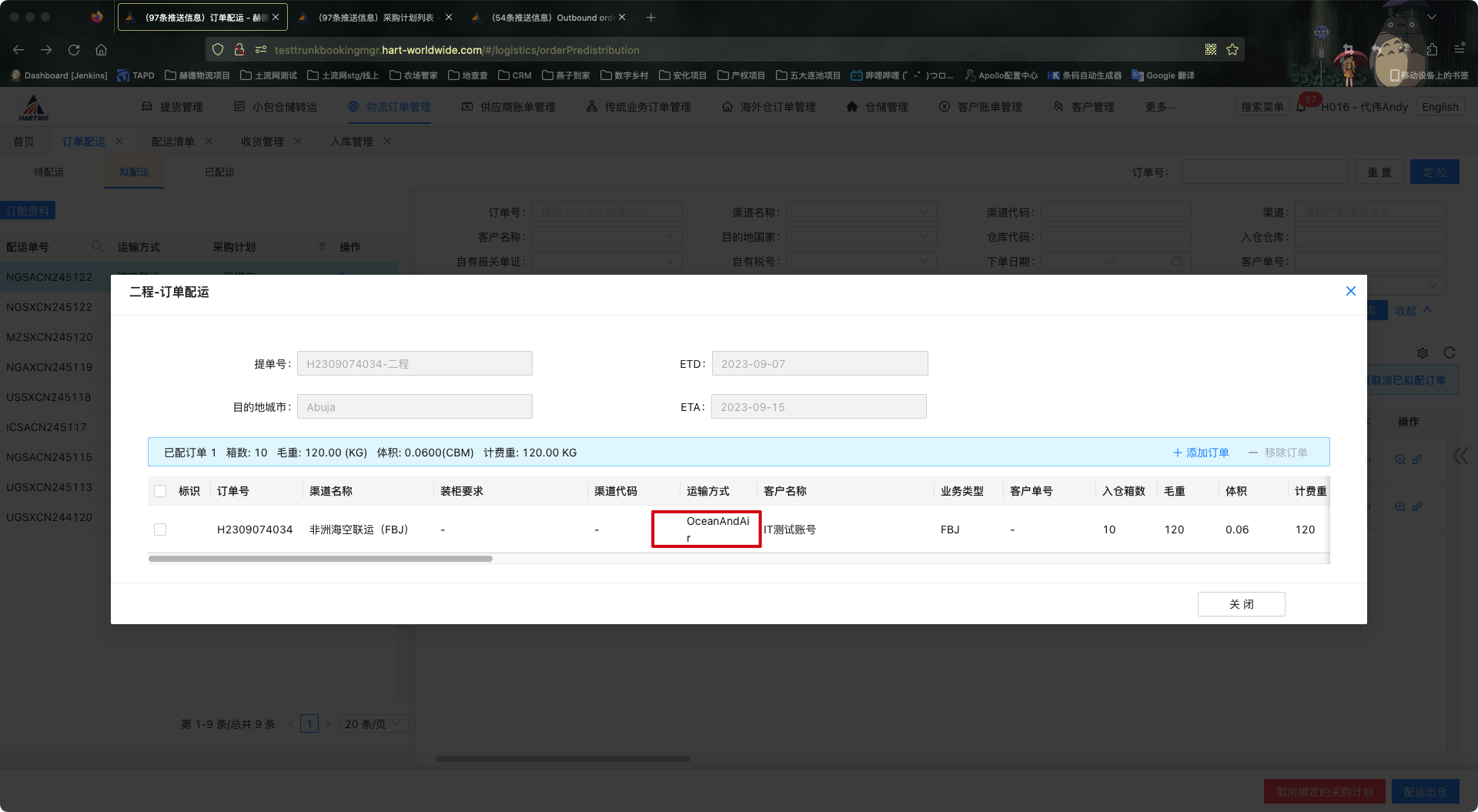
Task: Click the link icon in the 操作 column
Action: pos(1418,459)
